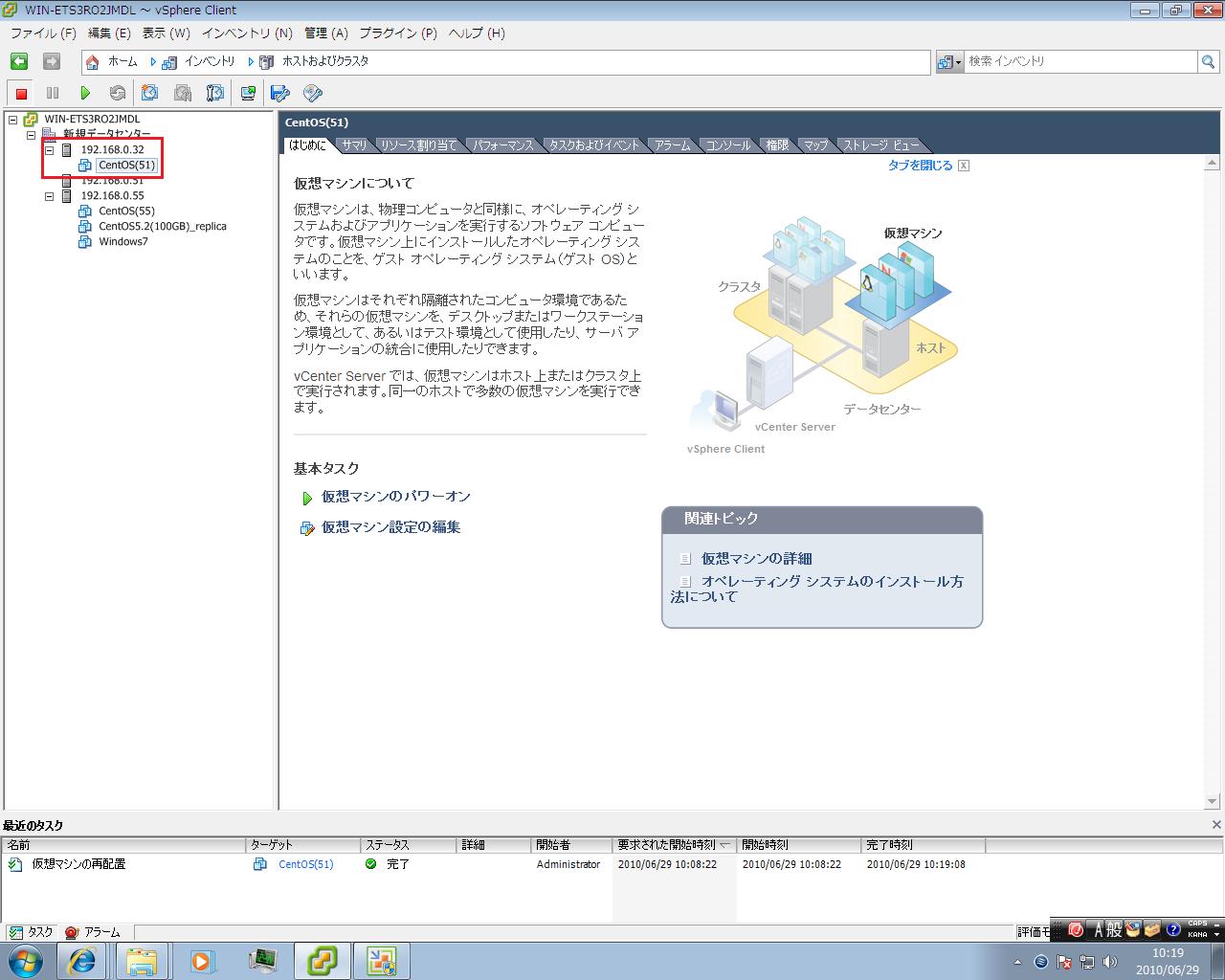
Task: Select 新規データセンター in the tree
Action: 107,135
